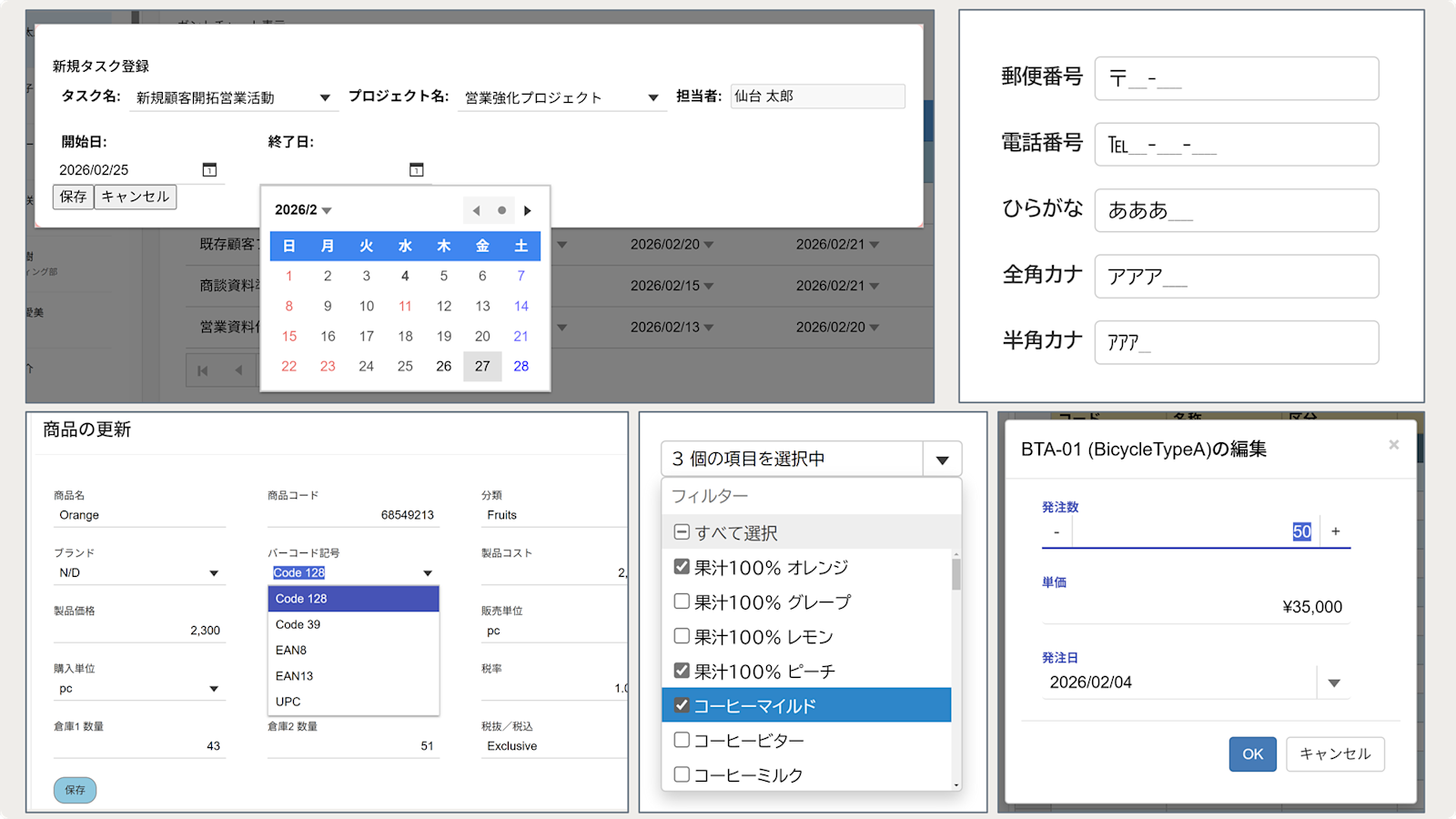Select UPC from barcode list
The width and height of the screenshot is (1456, 819).
tap(353, 702)
